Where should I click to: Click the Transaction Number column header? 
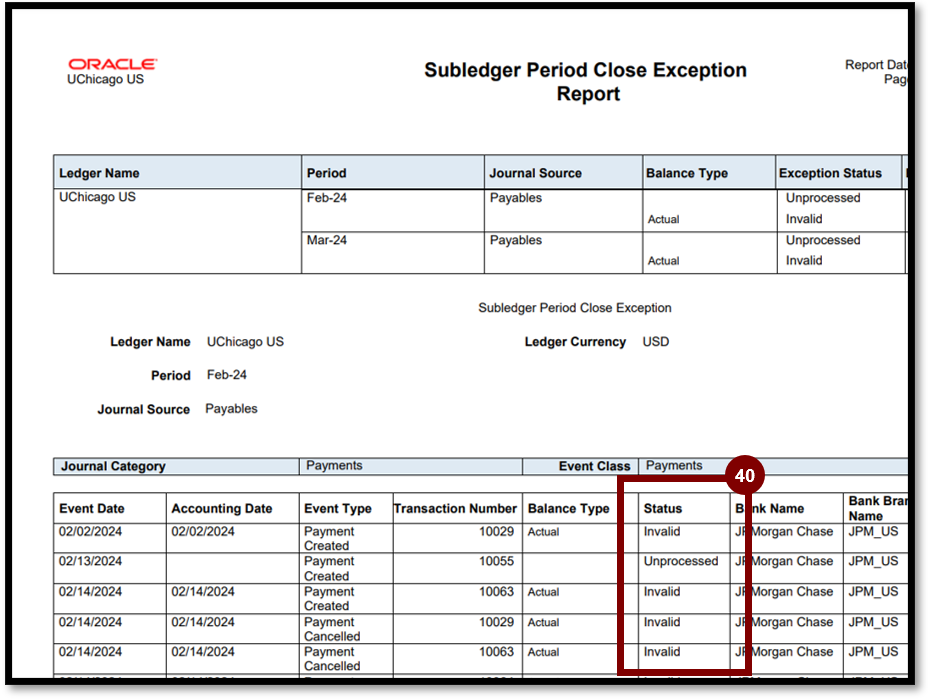pyautogui.click(x=455, y=508)
